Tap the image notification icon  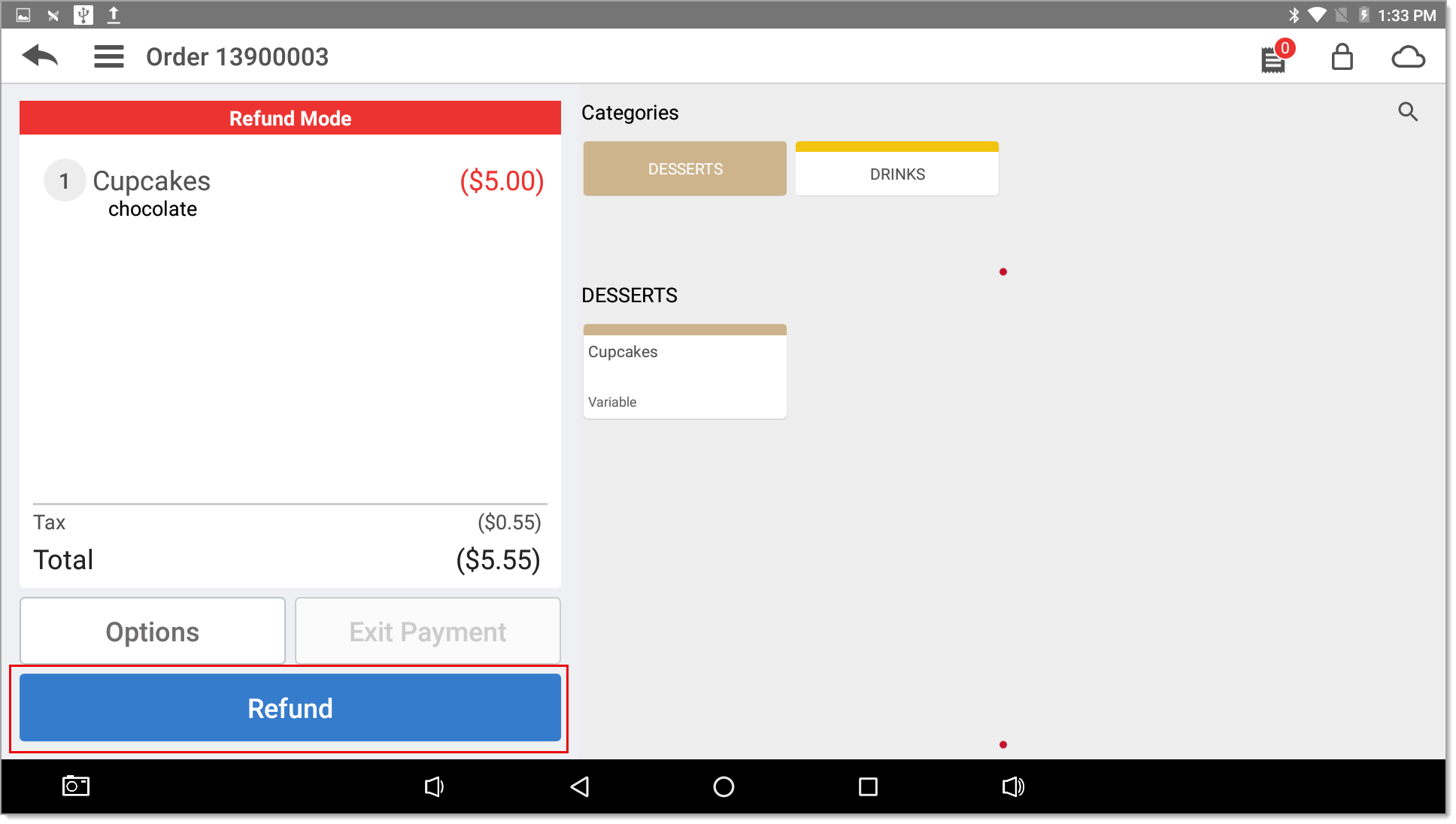pyautogui.click(x=23, y=15)
